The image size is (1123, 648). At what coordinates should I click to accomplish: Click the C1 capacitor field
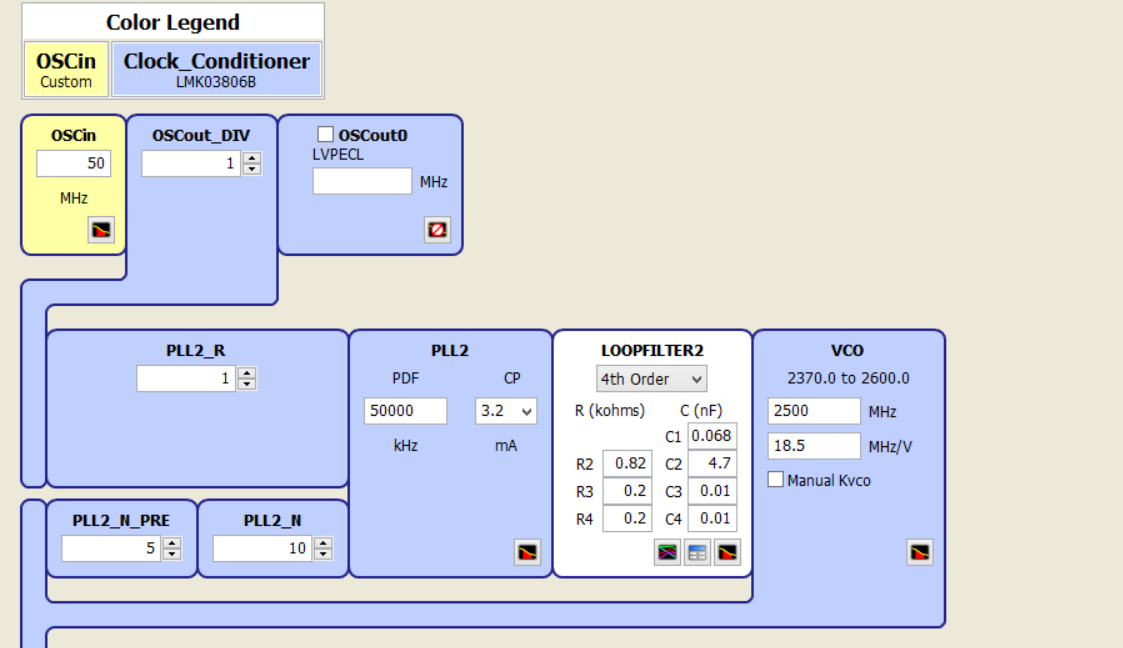(713, 436)
